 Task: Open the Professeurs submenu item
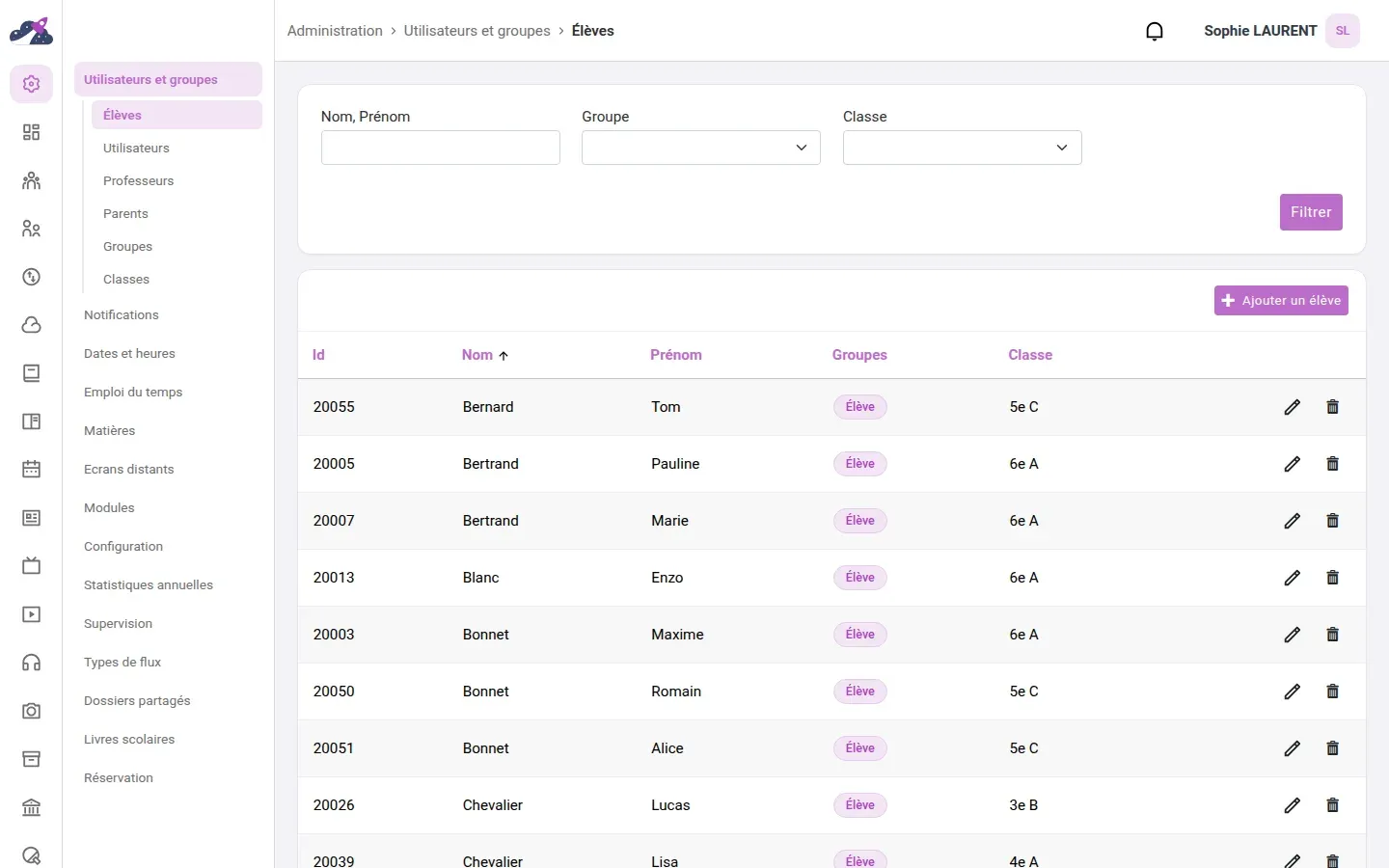(138, 181)
